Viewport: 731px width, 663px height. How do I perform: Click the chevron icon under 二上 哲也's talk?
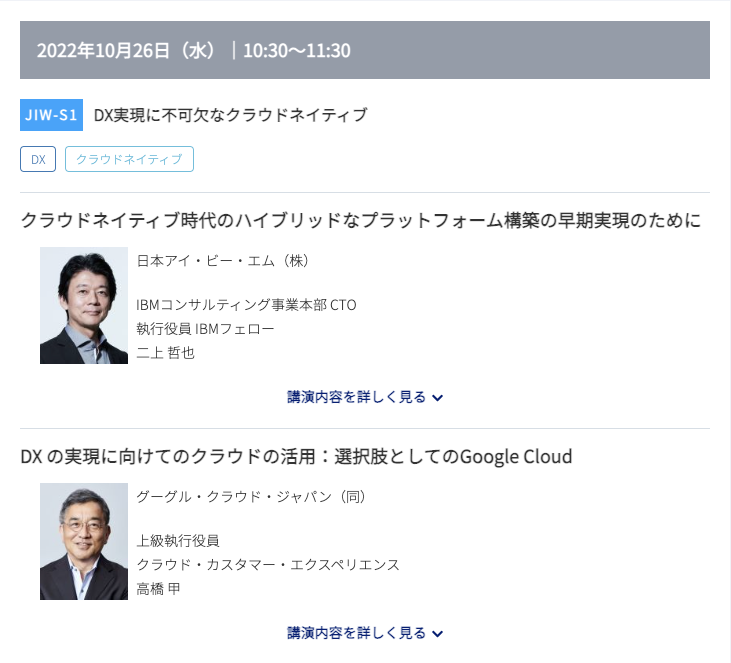(437, 398)
